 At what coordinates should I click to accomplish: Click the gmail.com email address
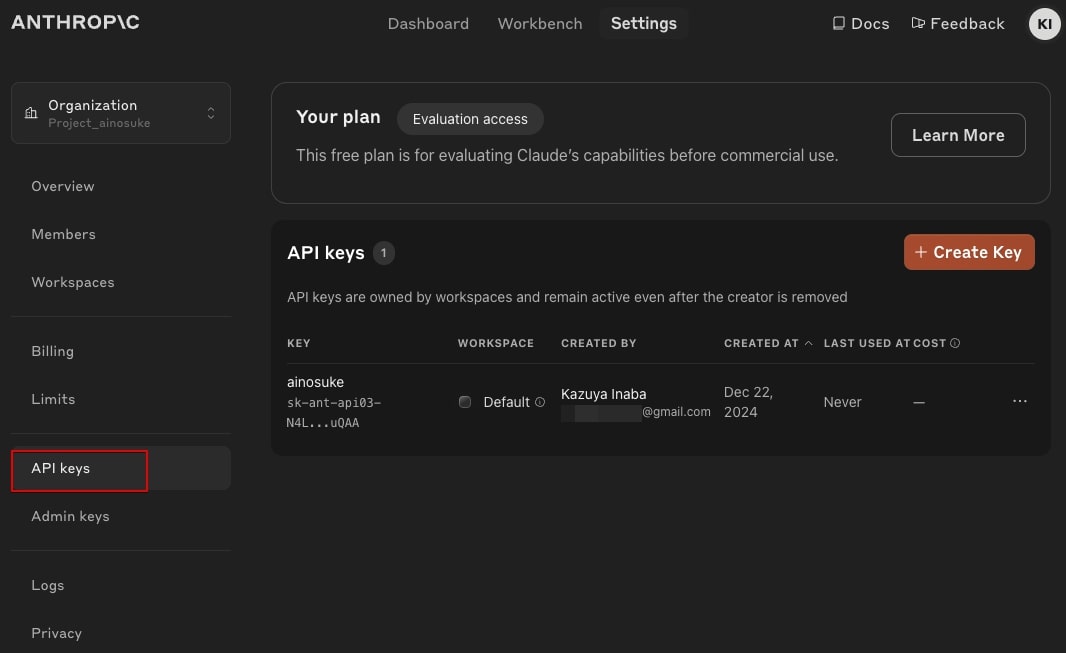pyautogui.click(x=636, y=412)
